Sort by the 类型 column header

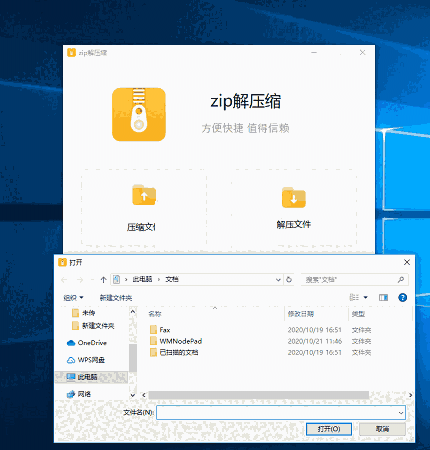pos(358,314)
